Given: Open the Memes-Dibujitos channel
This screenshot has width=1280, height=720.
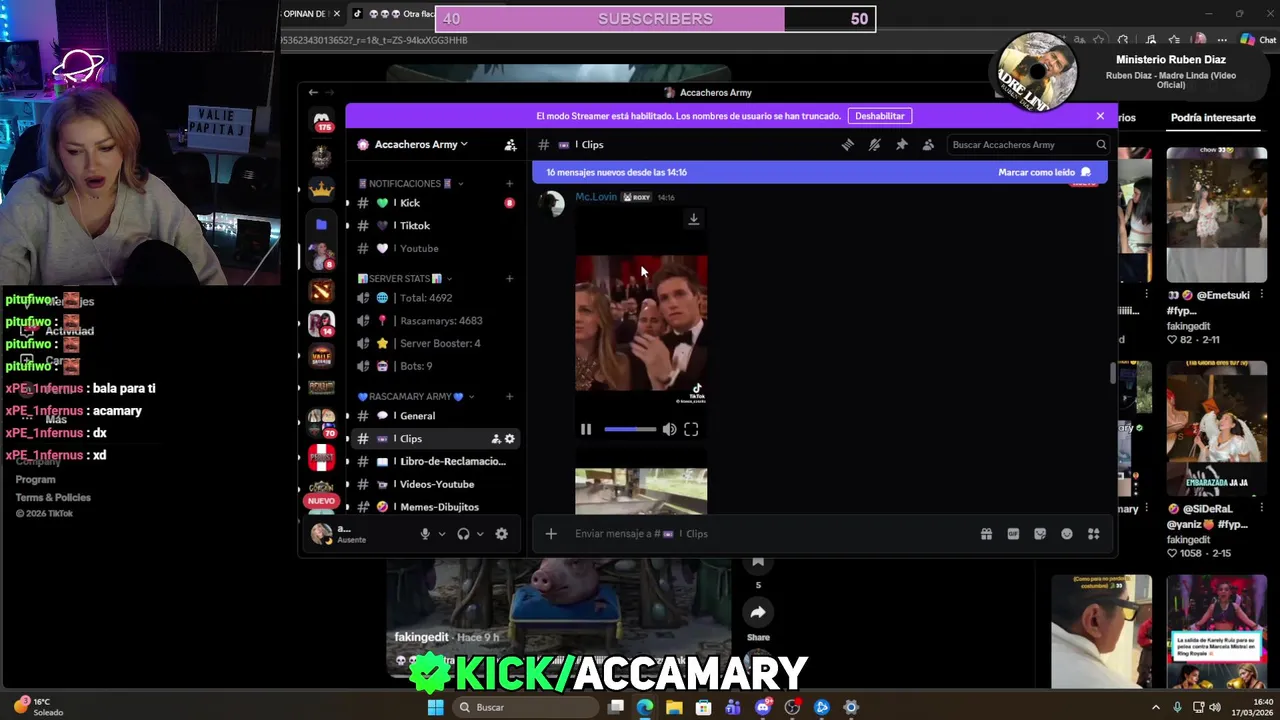Looking at the screenshot, I should point(436,507).
